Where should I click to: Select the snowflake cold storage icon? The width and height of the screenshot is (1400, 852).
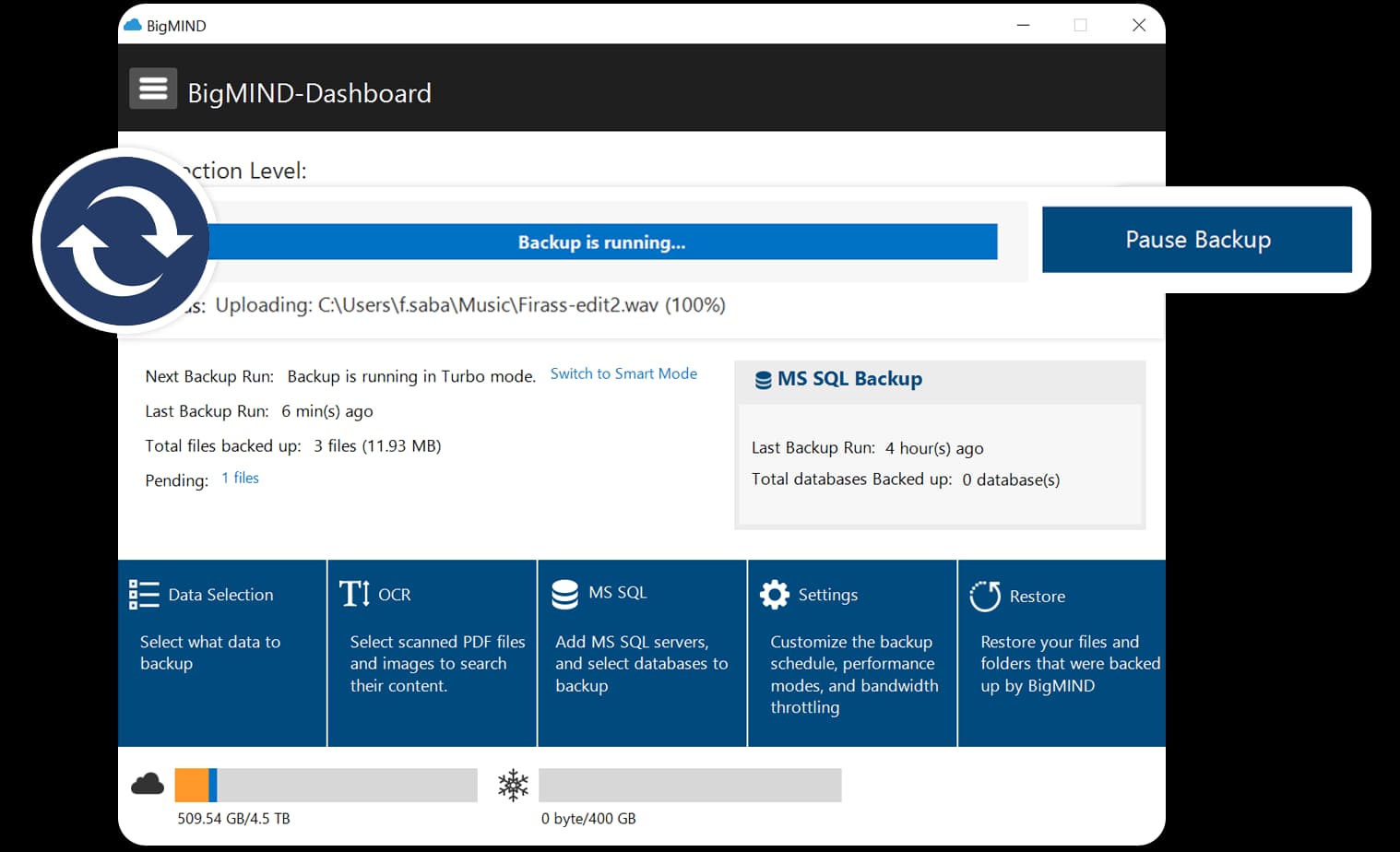512,785
